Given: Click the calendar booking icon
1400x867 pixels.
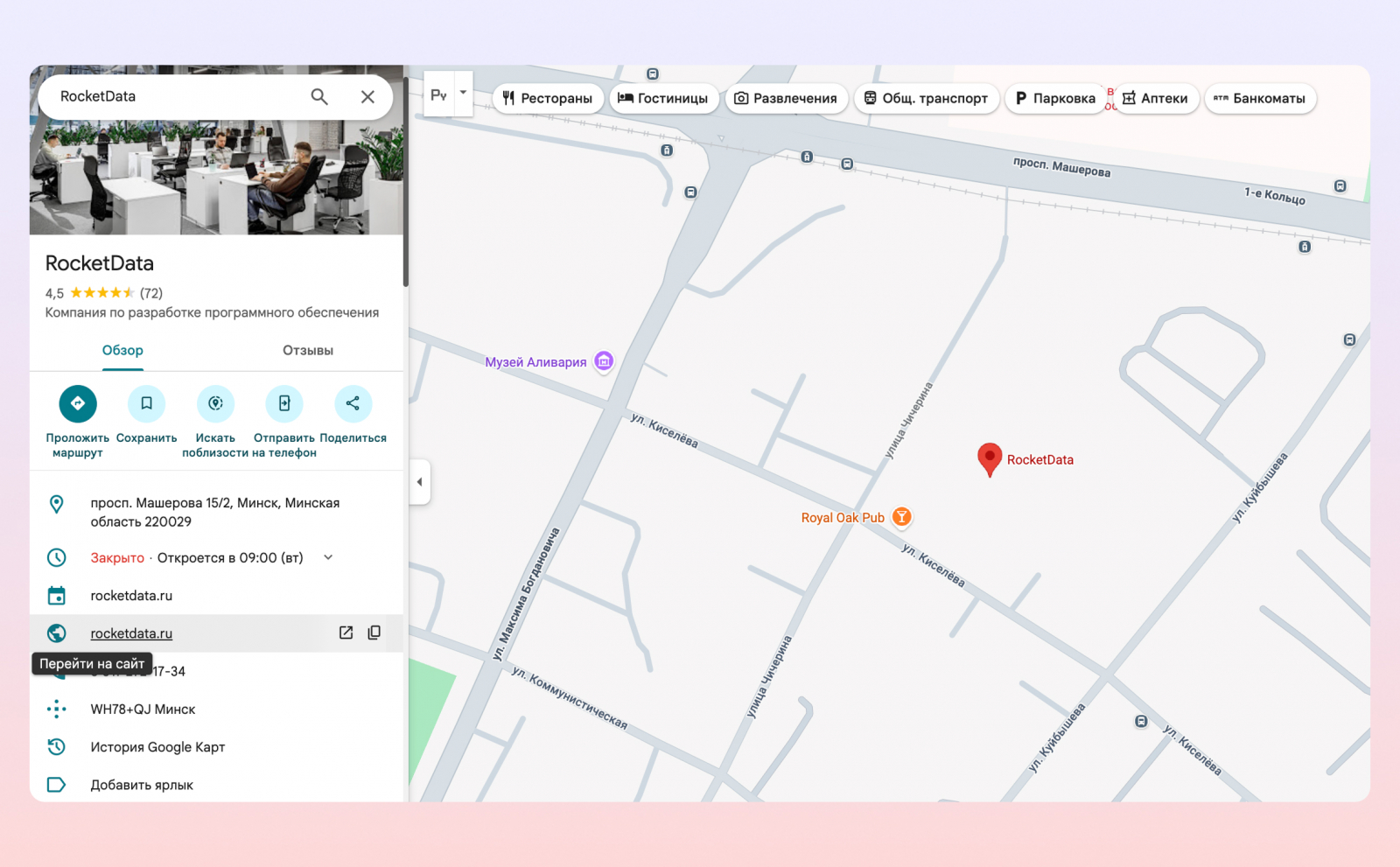Looking at the screenshot, I should pos(57,596).
